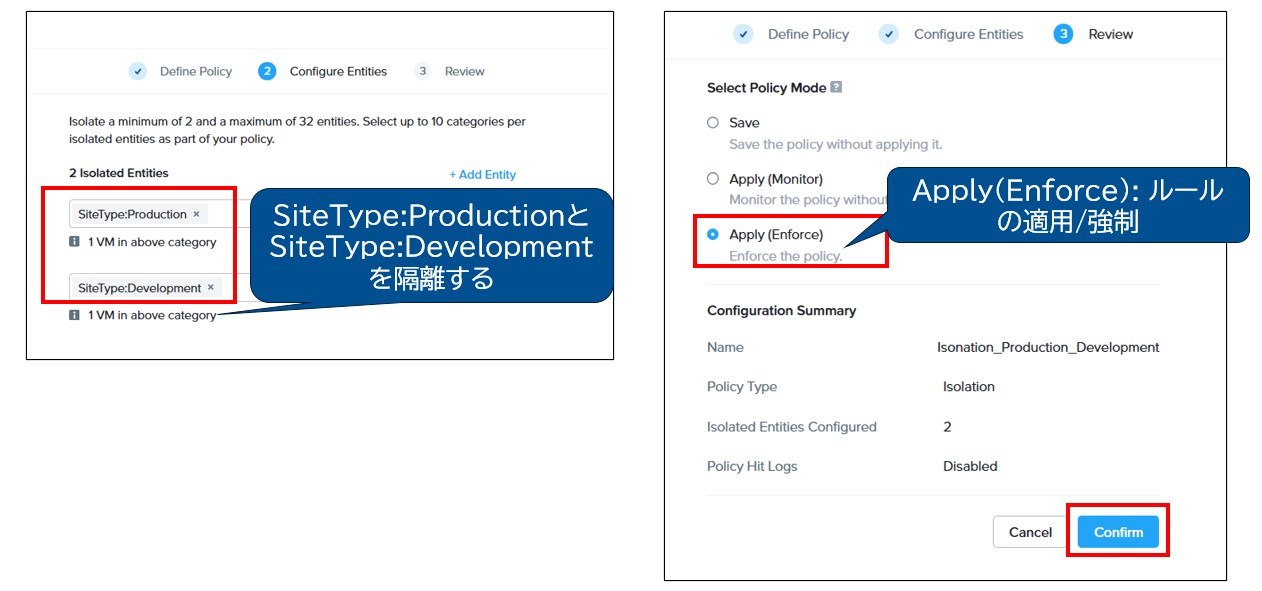
Task: Open Configure Entities step label in right wizard
Action: [968, 34]
